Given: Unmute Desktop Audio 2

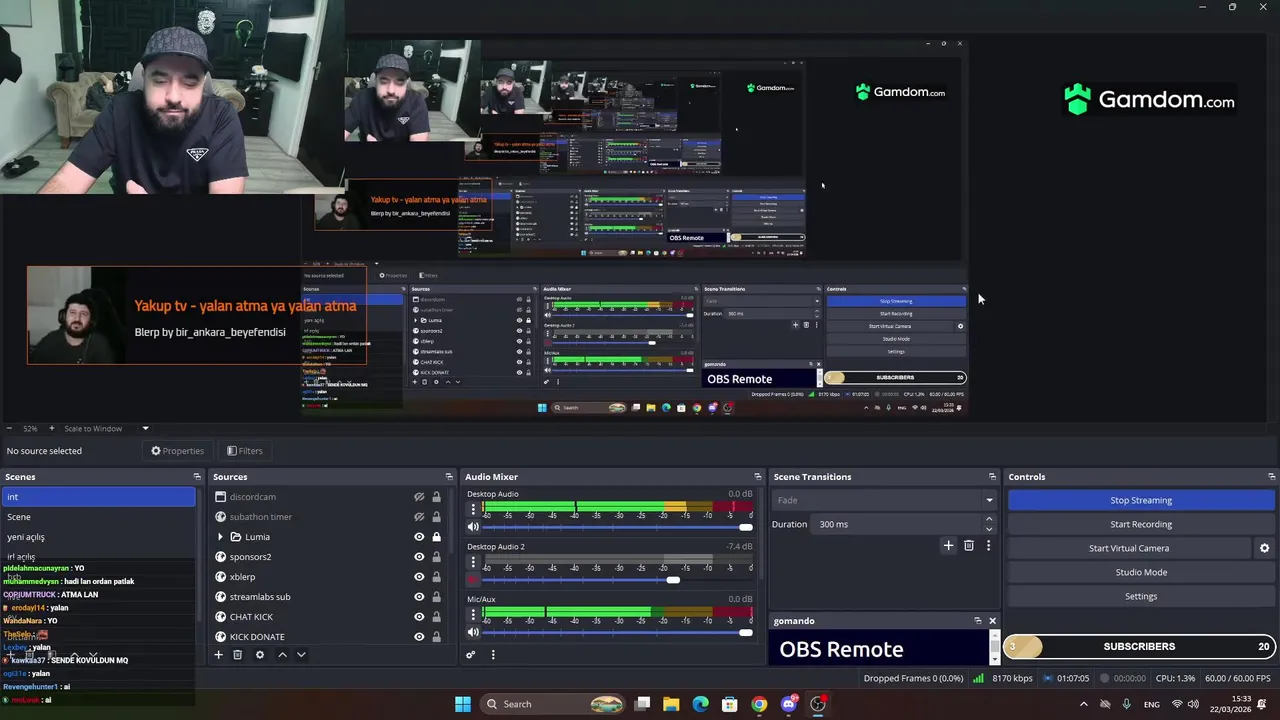Looking at the screenshot, I should click(x=473, y=580).
